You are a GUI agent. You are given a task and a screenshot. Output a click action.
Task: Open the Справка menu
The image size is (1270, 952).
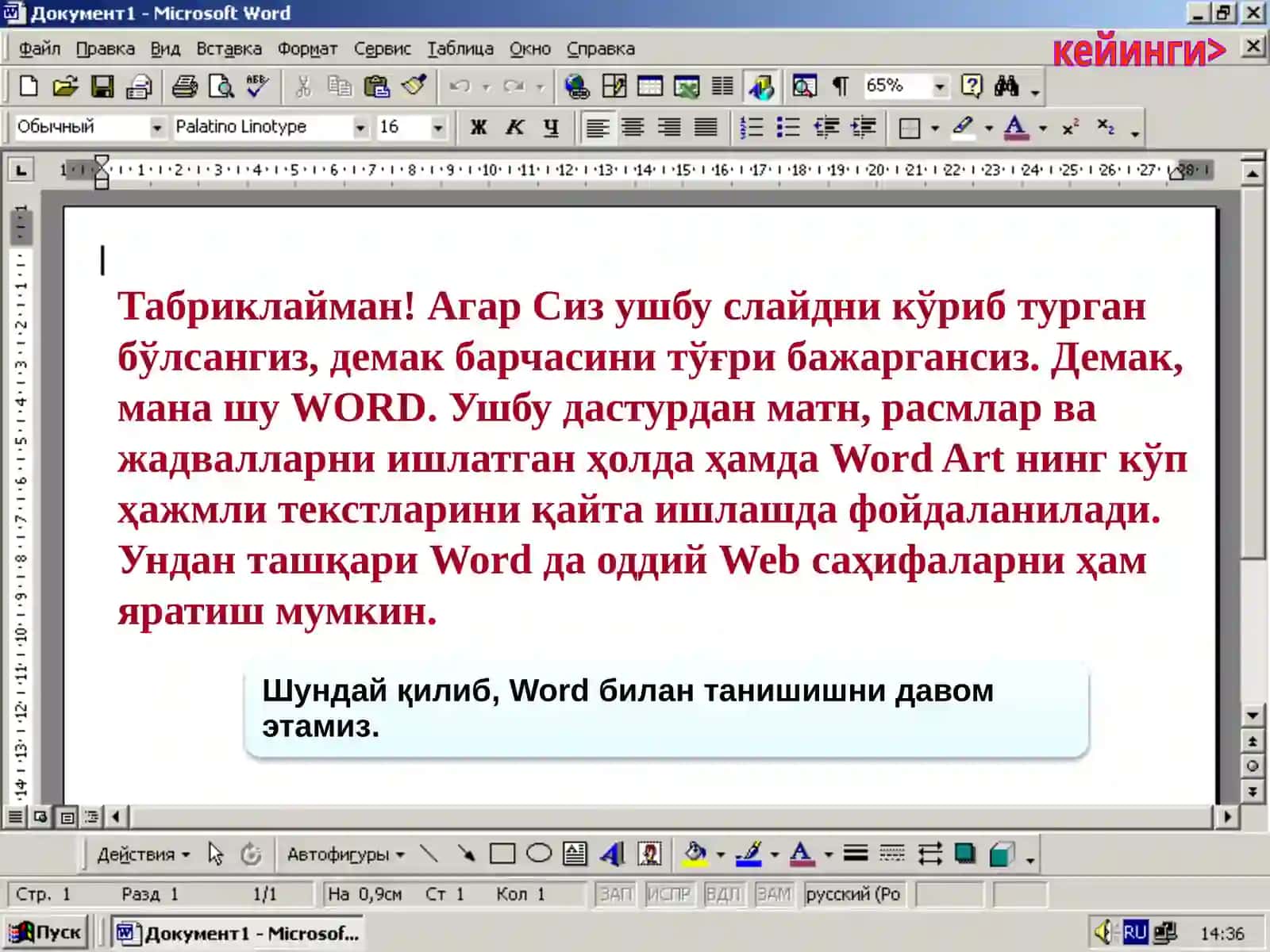coord(601,48)
